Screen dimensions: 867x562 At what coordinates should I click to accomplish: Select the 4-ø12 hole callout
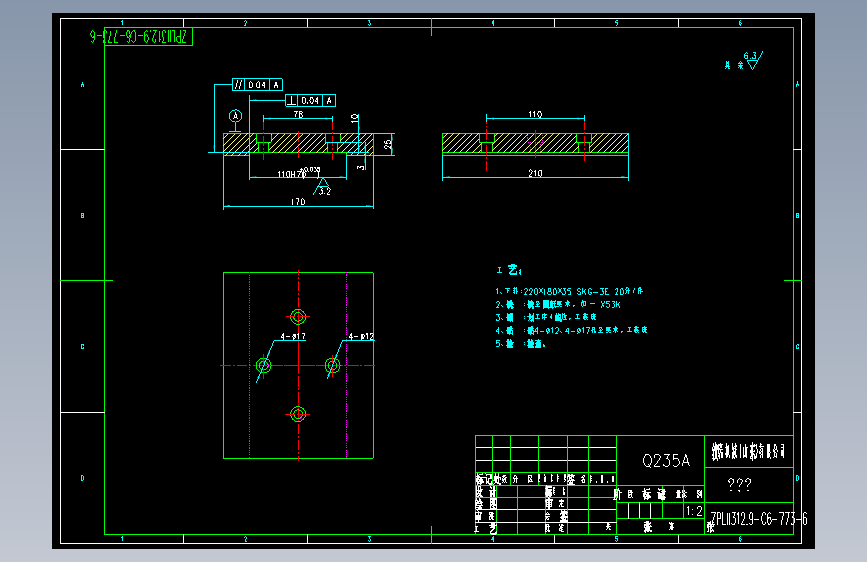click(x=361, y=336)
